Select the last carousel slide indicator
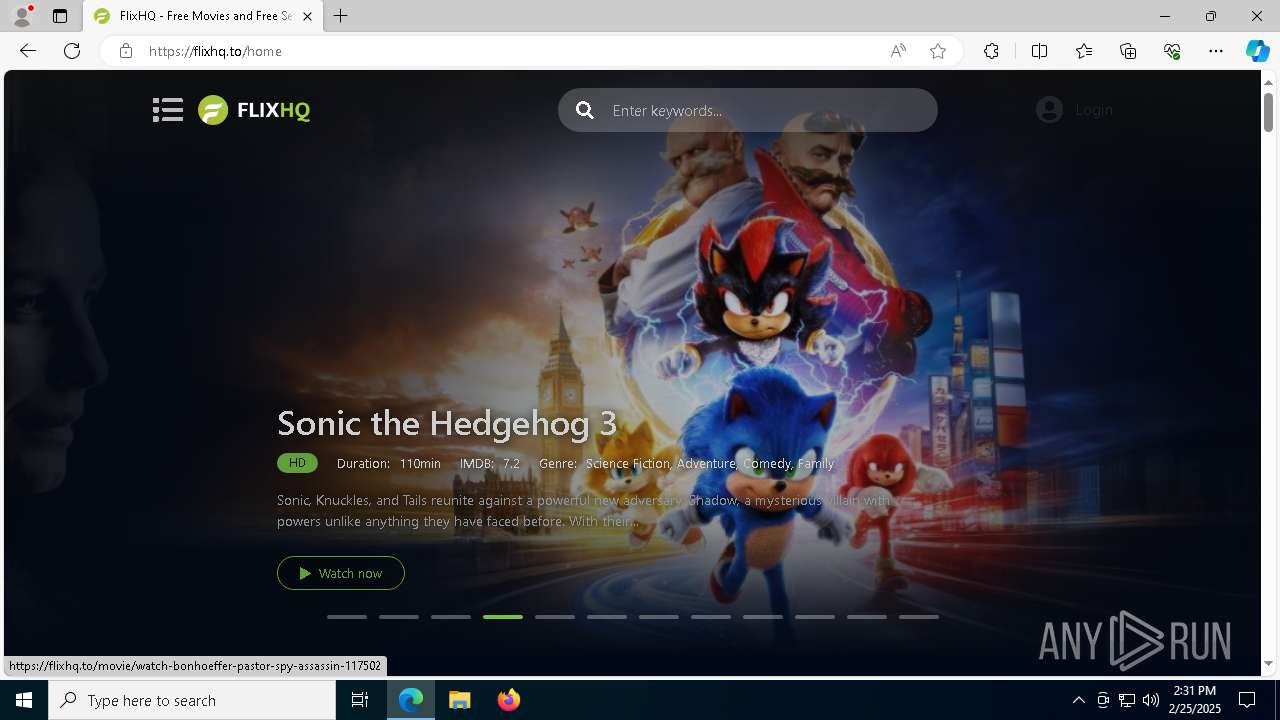Viewport: 1280px width, 720px height. pos(919,617)
